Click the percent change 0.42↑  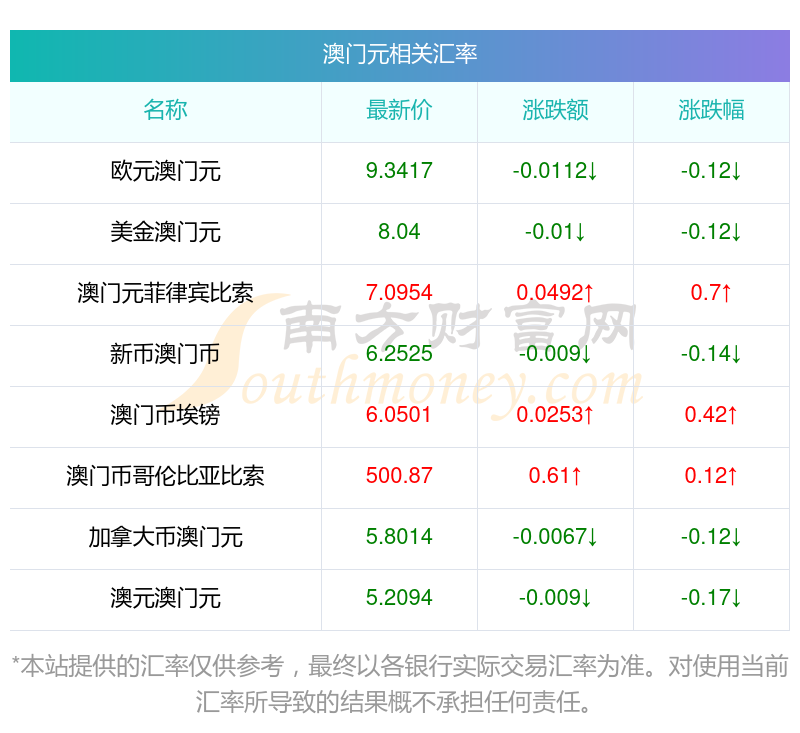(x=711, y=415)
